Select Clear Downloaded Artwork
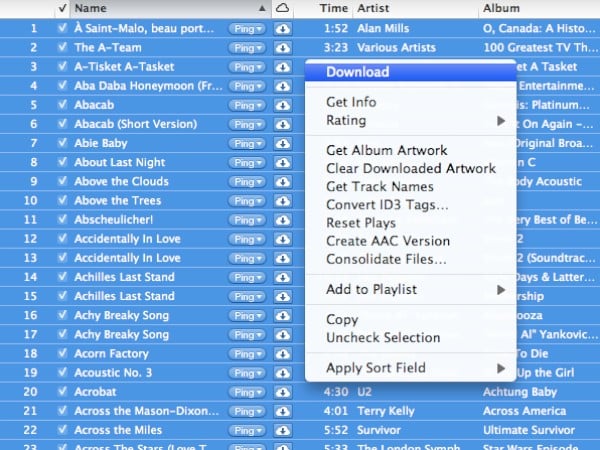The width and height of the screenshot is (600, 450). tap(411, 168)
